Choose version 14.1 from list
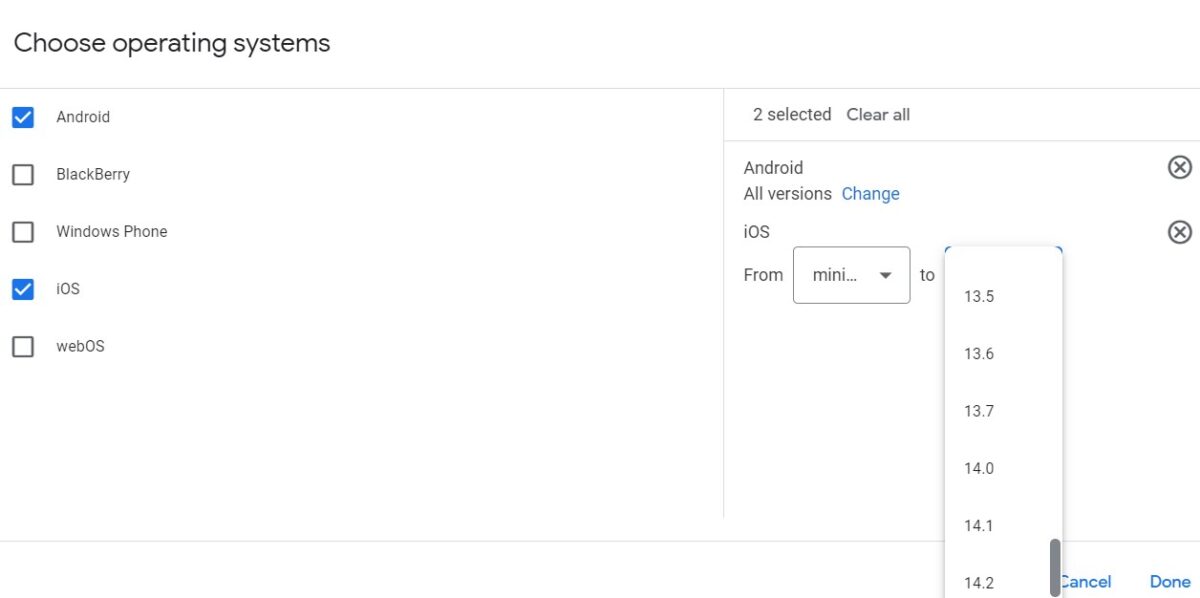This screenshot has height=598, width=1200. click(979, 526)
